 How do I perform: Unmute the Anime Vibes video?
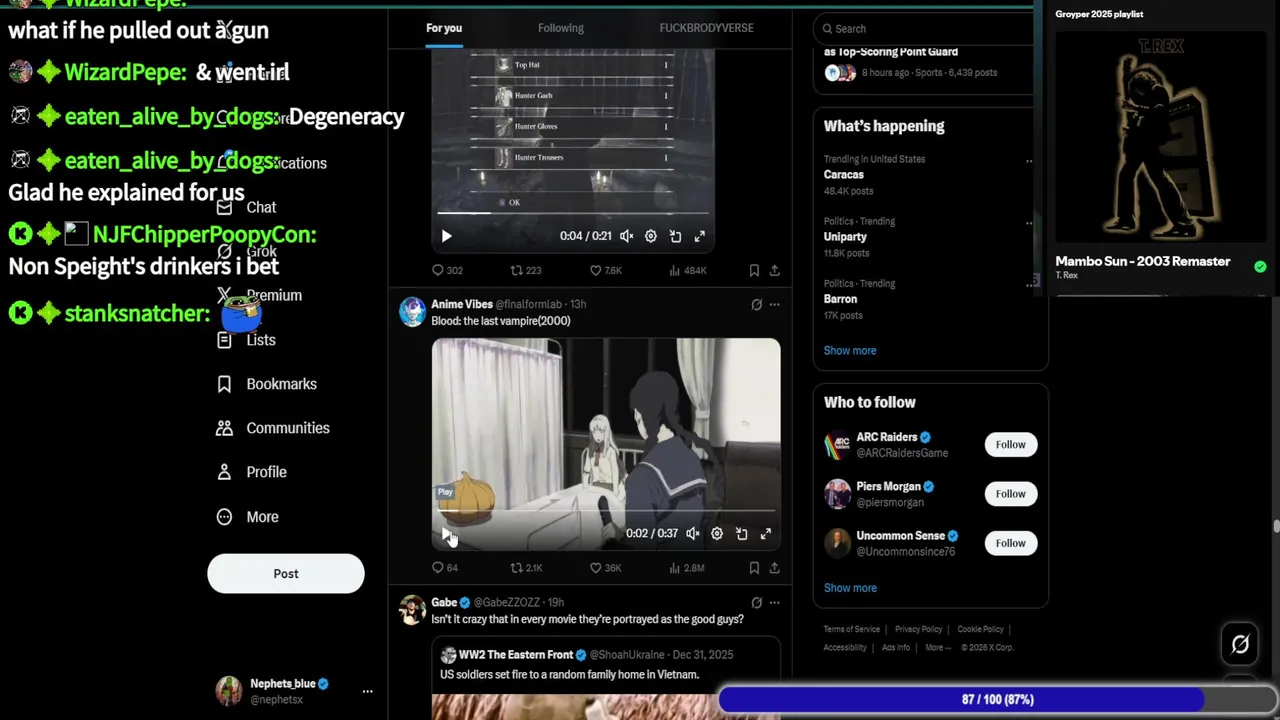pyautogui.click(x=692, y=534)
